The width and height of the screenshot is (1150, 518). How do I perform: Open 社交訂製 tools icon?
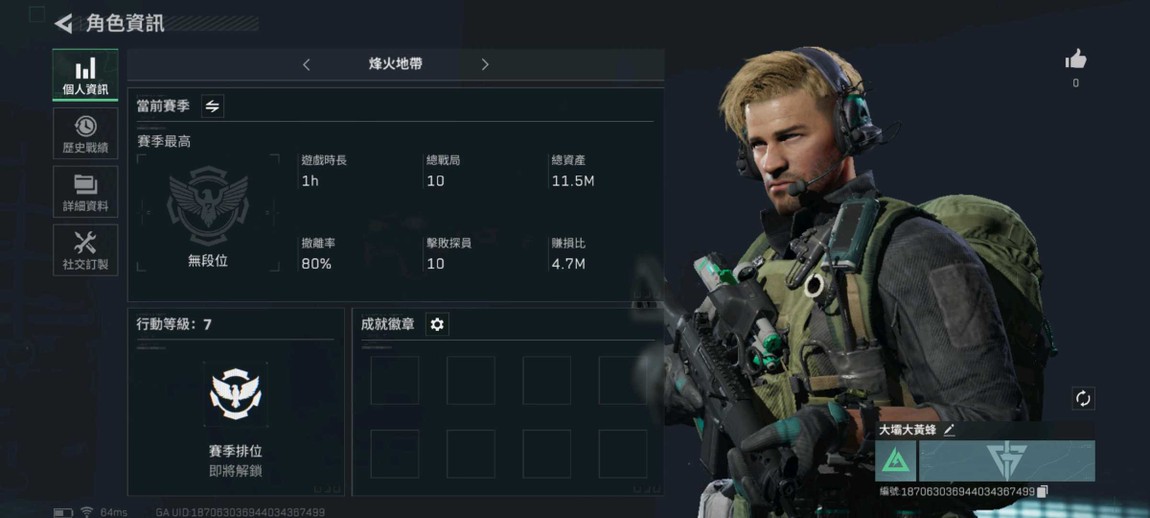[x=85, y=250]
